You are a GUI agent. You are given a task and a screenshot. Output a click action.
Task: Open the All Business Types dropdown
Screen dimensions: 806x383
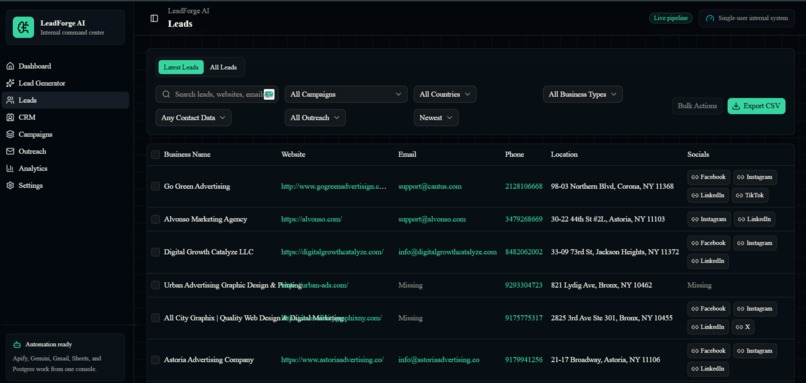582,95
